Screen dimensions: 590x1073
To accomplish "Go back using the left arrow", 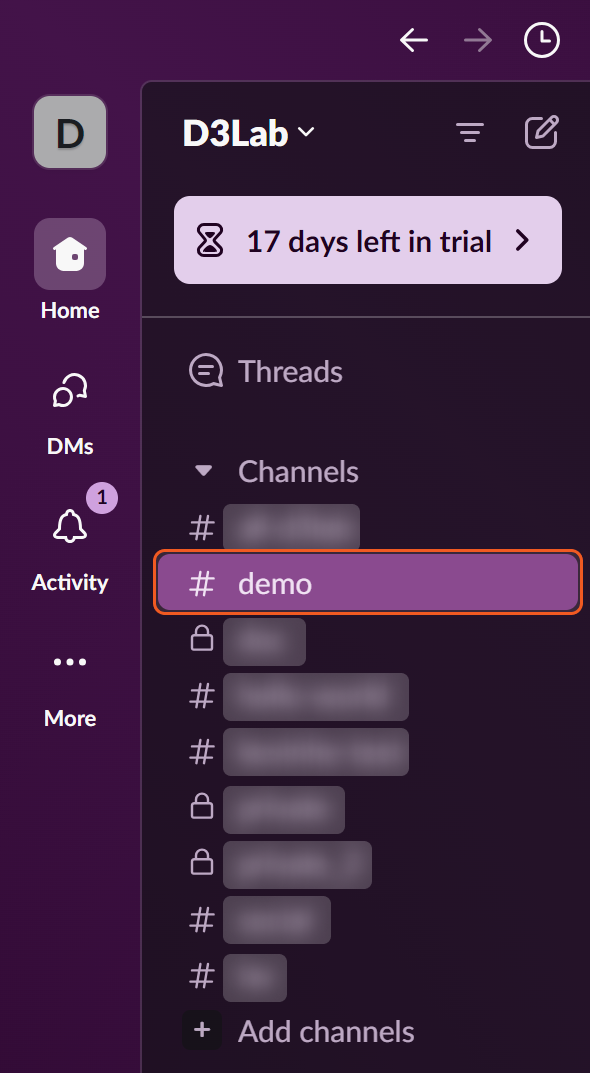I will [414, 40].
